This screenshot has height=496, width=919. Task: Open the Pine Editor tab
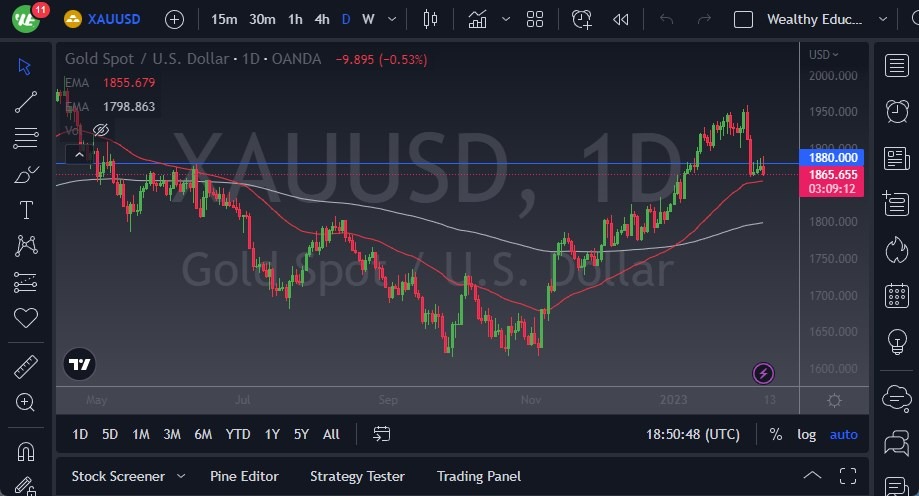[244, 476]
